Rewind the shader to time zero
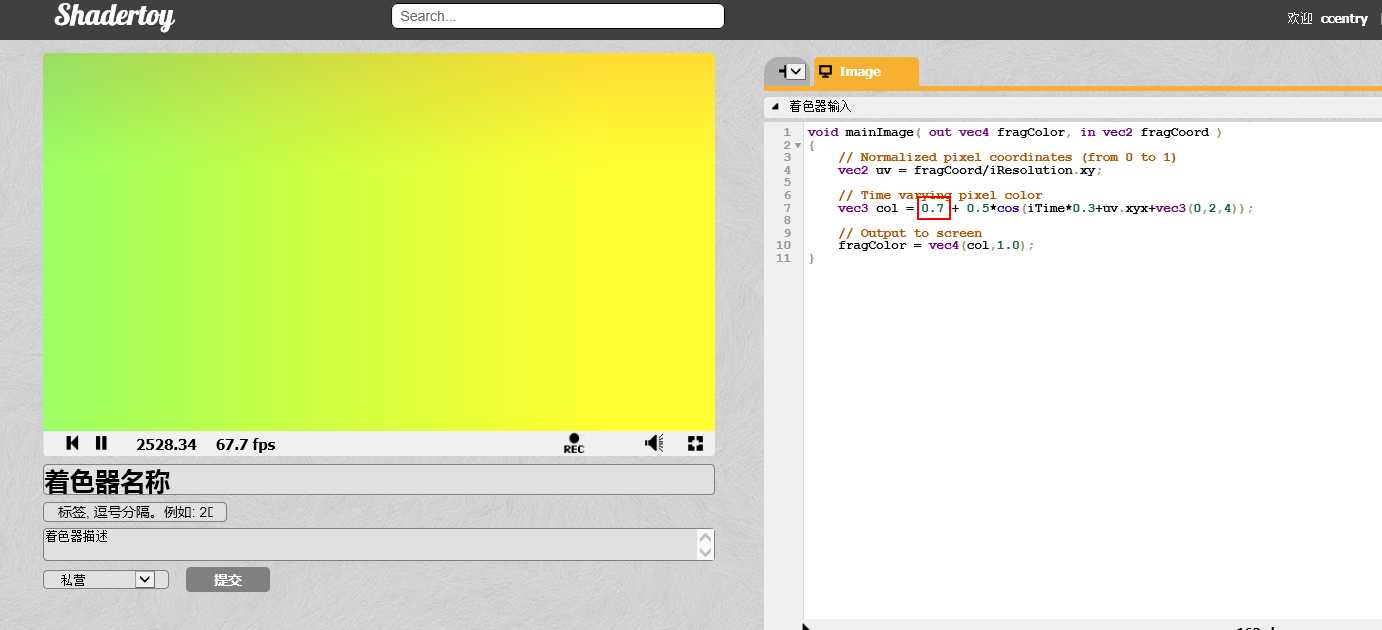This screenshot has height=630, width=1382. click(72, 443)
